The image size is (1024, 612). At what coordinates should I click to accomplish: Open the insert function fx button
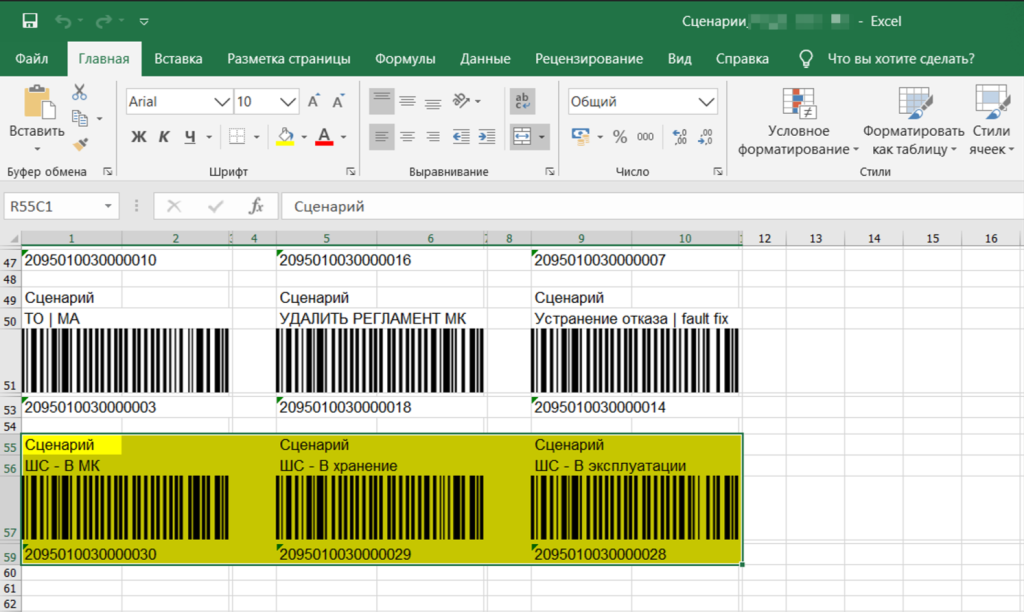point(255,206)
